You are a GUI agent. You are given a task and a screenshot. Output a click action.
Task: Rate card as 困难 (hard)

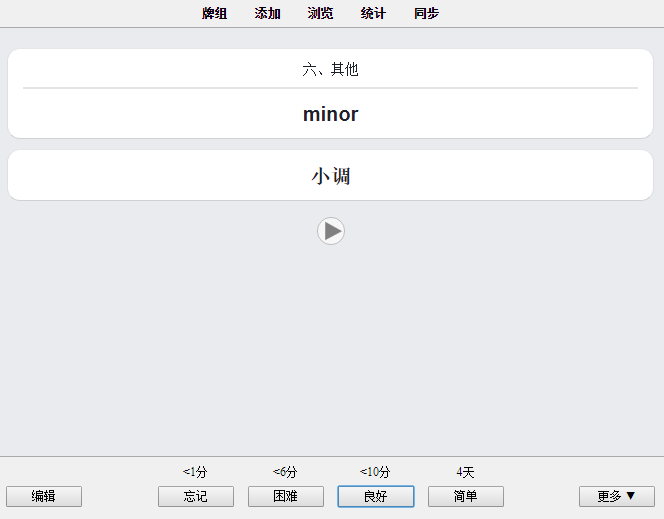coord(286,496)
